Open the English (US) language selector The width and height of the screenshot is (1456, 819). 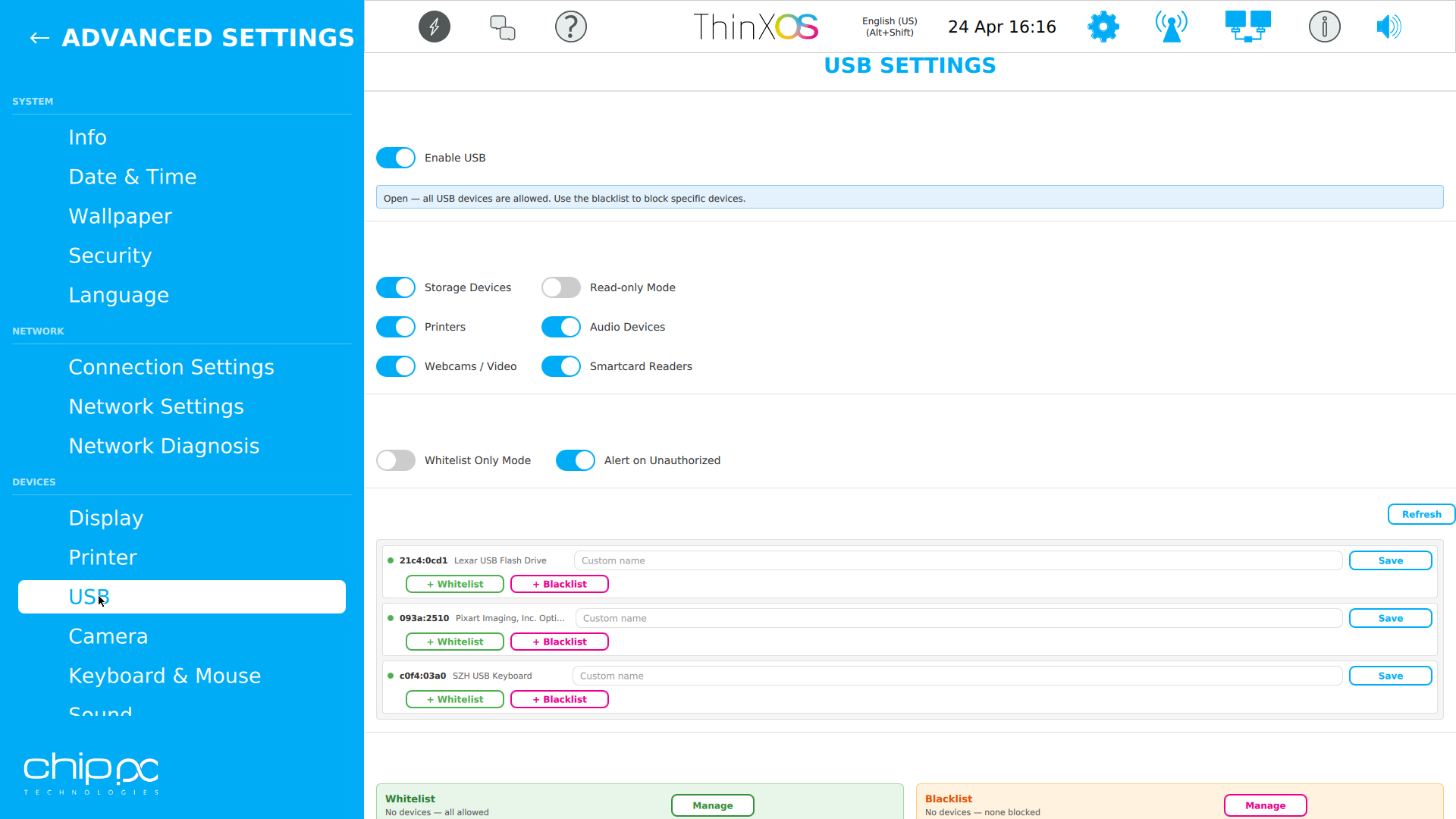tap(889, 27)
